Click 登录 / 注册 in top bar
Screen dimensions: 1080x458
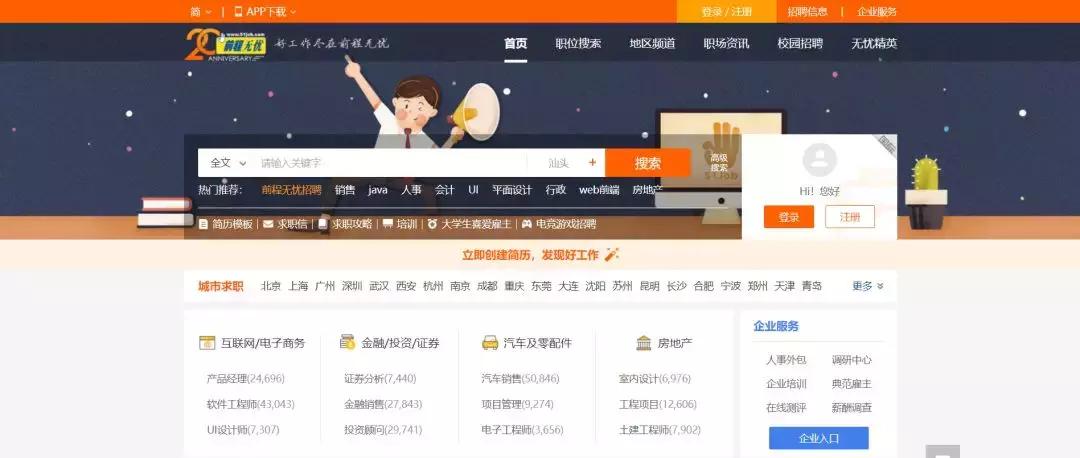tap(727, 12)
